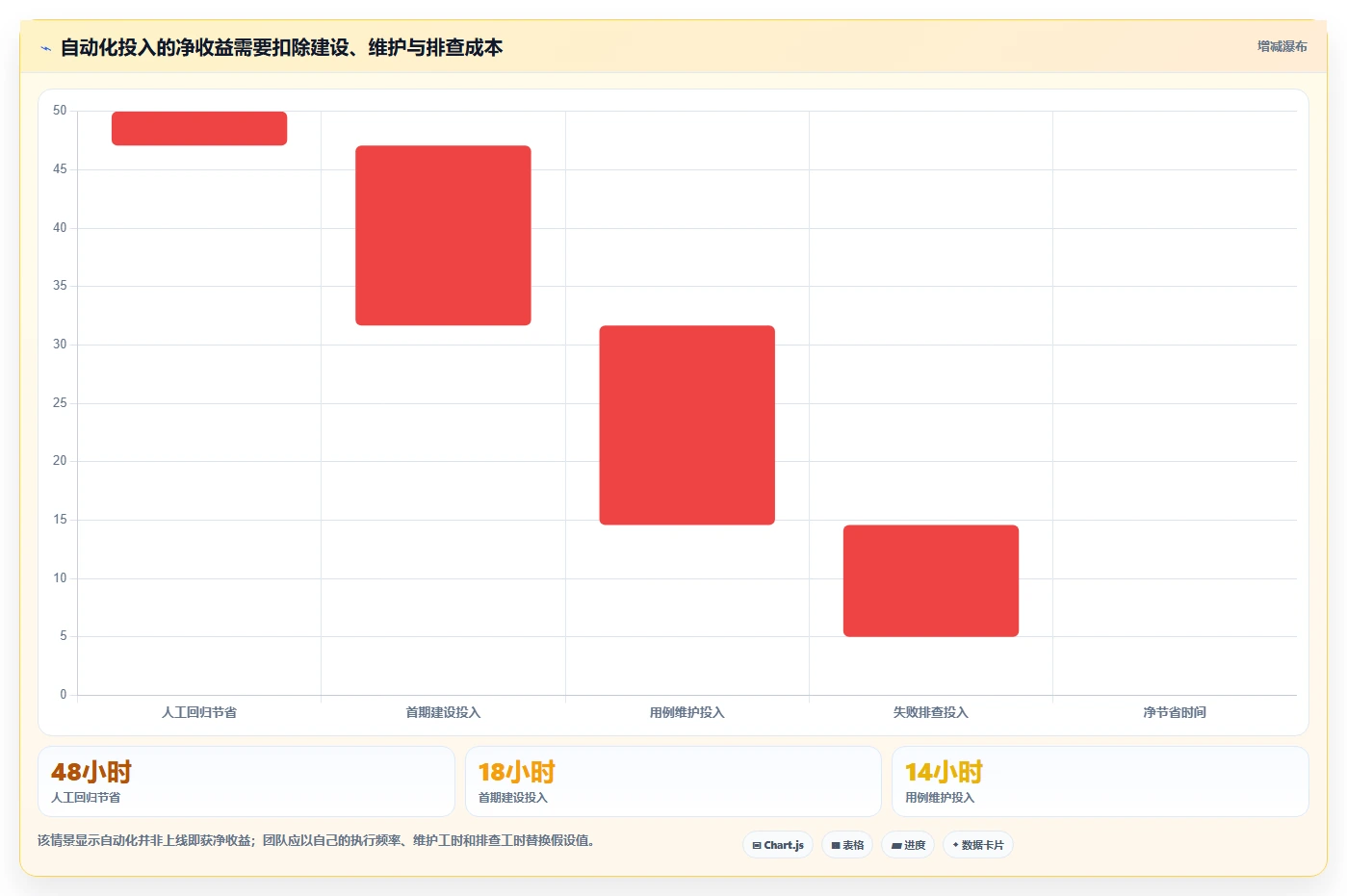Click the y-axis tick label 0
The image size is (1347, 896).
[64, 694]
